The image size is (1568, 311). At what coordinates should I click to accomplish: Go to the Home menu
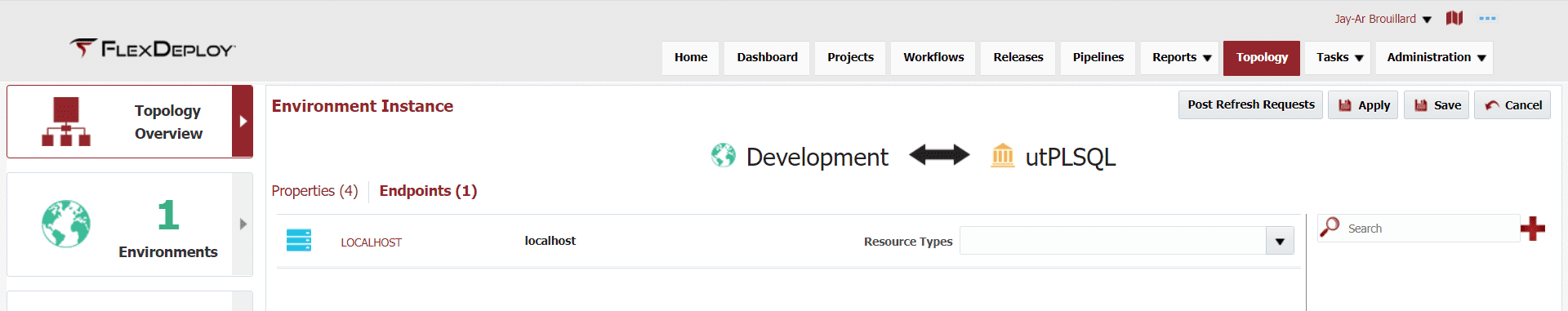691,58
